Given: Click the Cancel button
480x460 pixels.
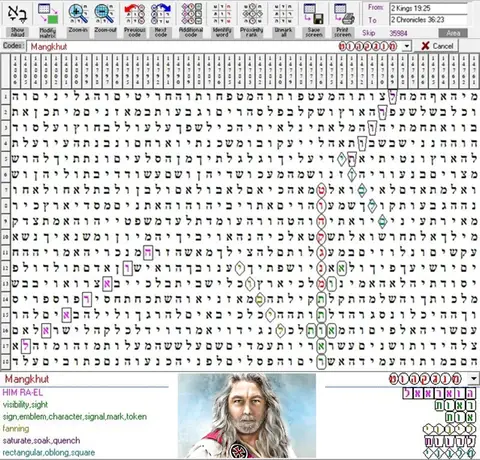Looking at the screenshot, I should (x=437, y=46).
